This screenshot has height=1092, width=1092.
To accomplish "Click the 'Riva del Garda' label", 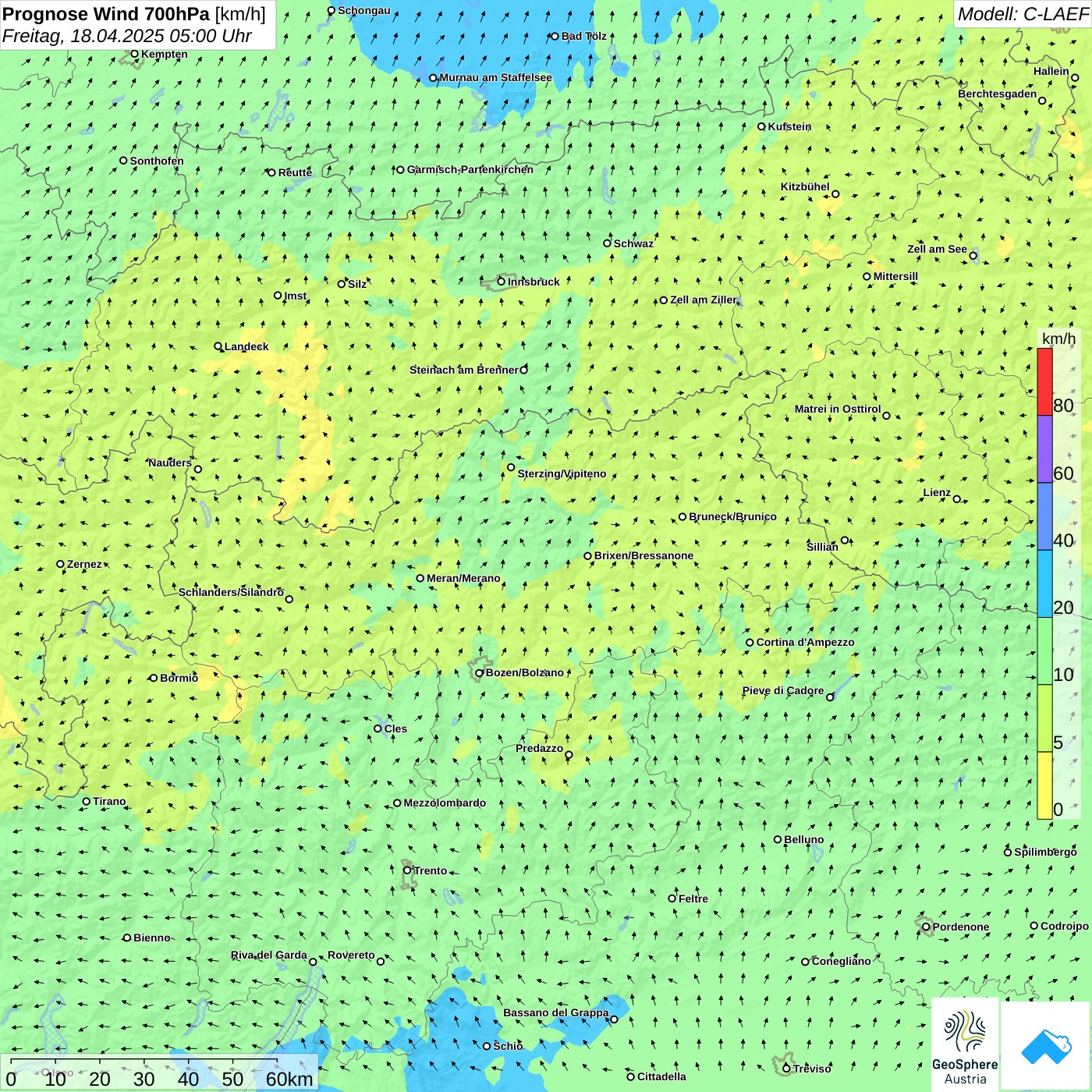I will [269, 955].
